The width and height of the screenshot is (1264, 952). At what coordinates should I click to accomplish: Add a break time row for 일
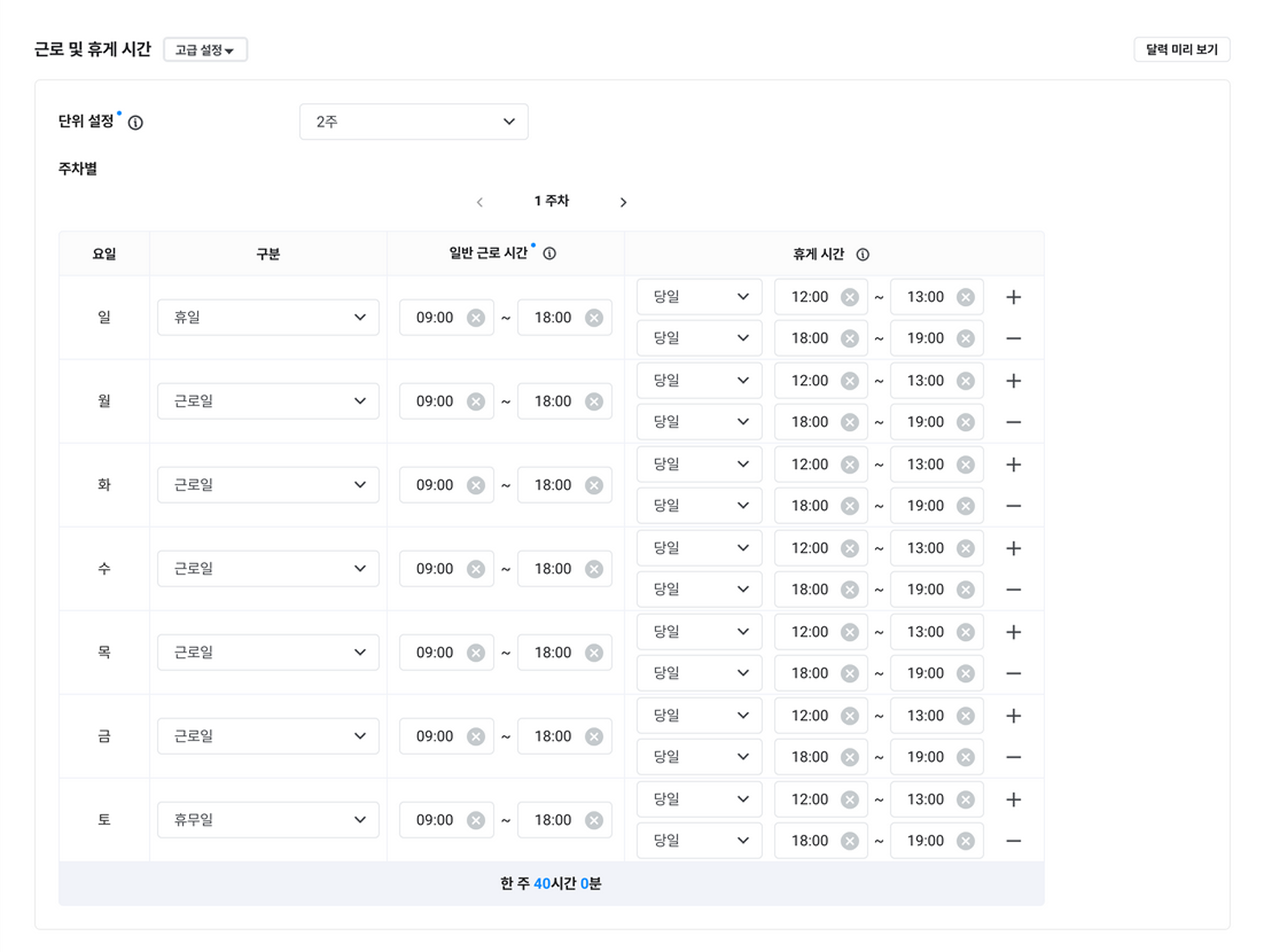click(1013, 297)
